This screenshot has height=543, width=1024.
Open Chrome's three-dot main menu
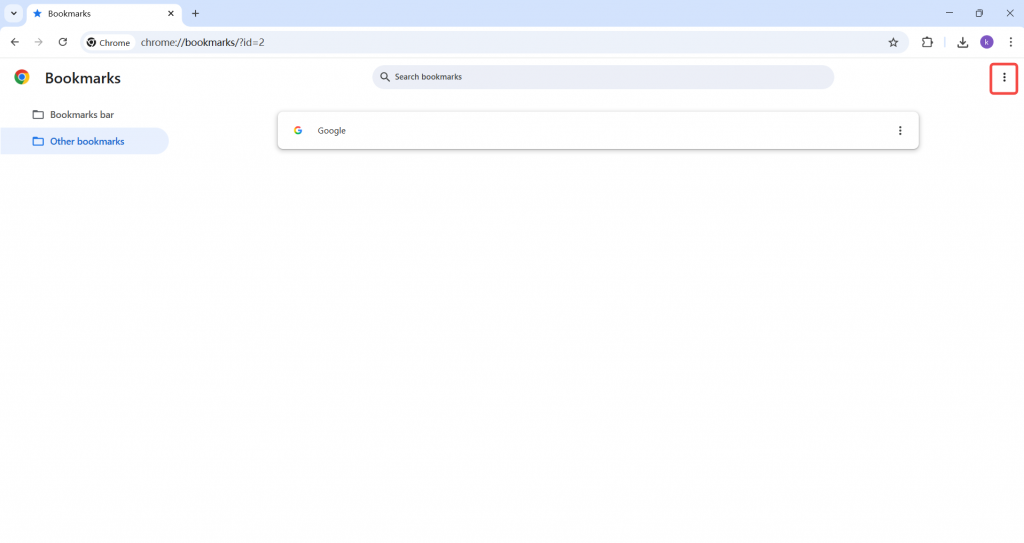coord(1010,42)
